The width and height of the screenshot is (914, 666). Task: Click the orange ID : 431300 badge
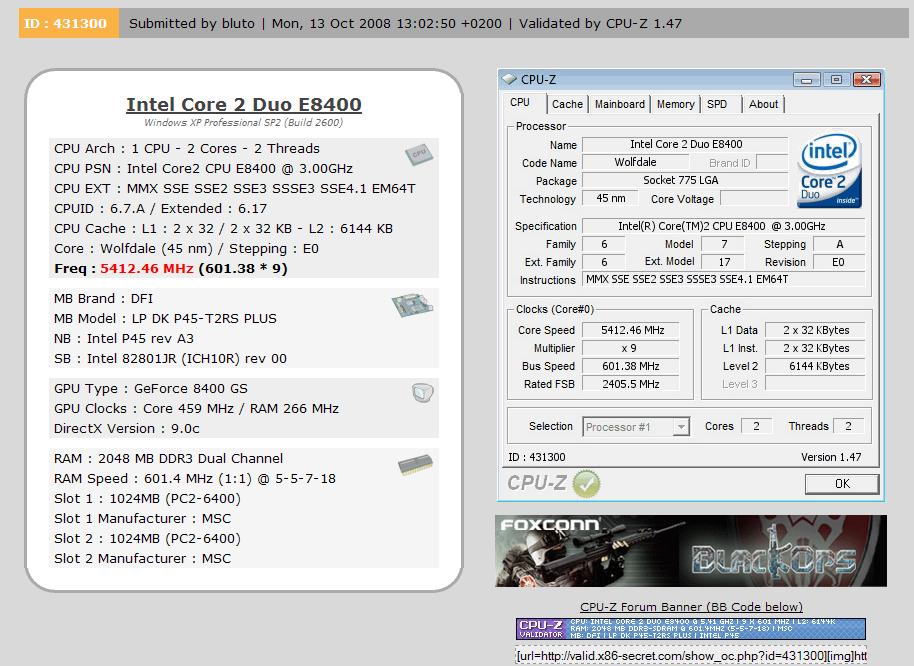[69, 23]
